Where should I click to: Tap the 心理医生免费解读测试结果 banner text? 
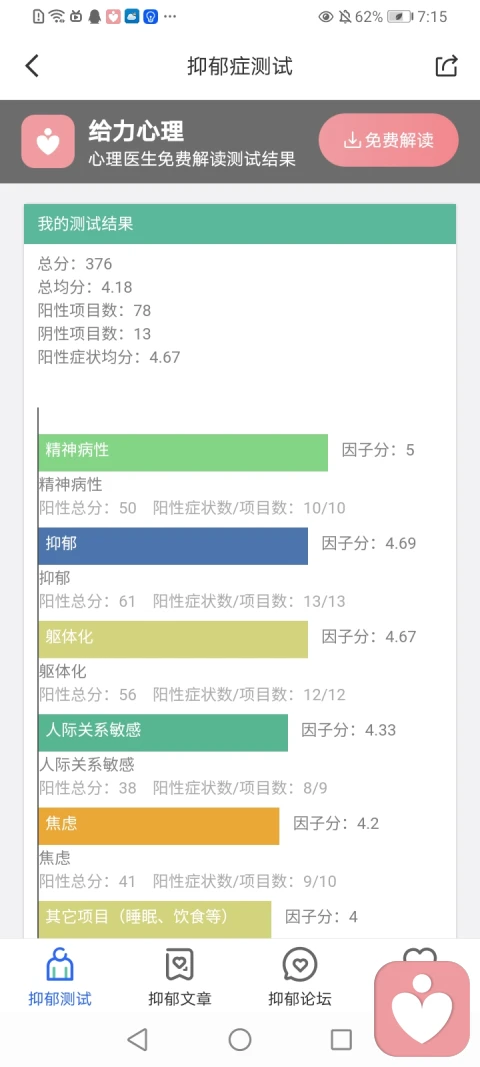(x=192, y=159)
